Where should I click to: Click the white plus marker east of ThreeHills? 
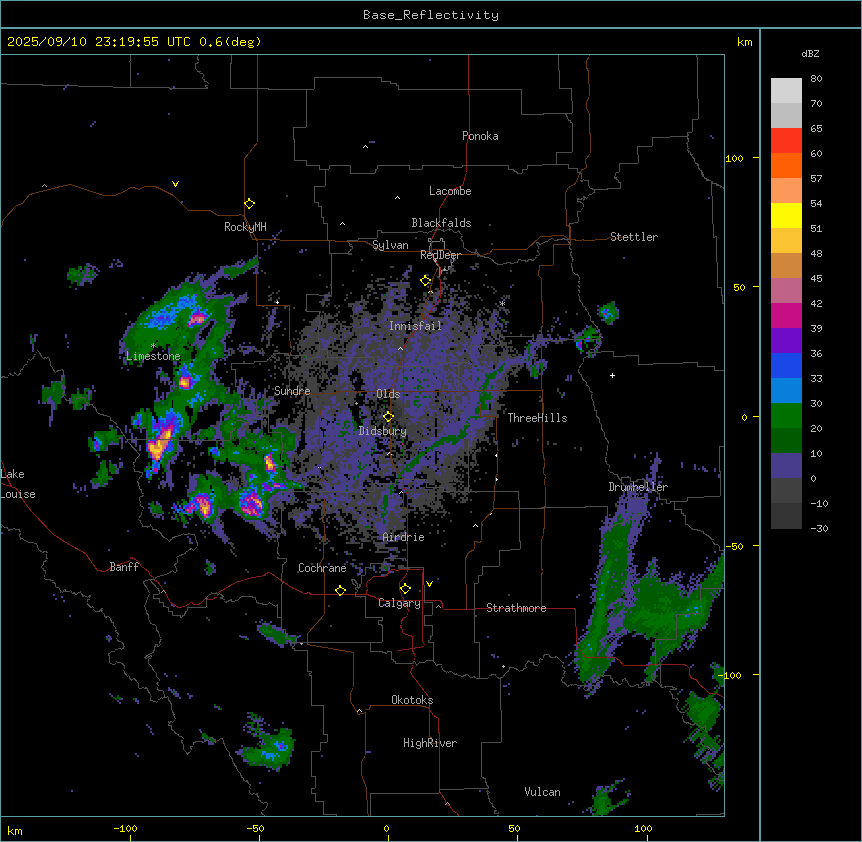(612, 375)
